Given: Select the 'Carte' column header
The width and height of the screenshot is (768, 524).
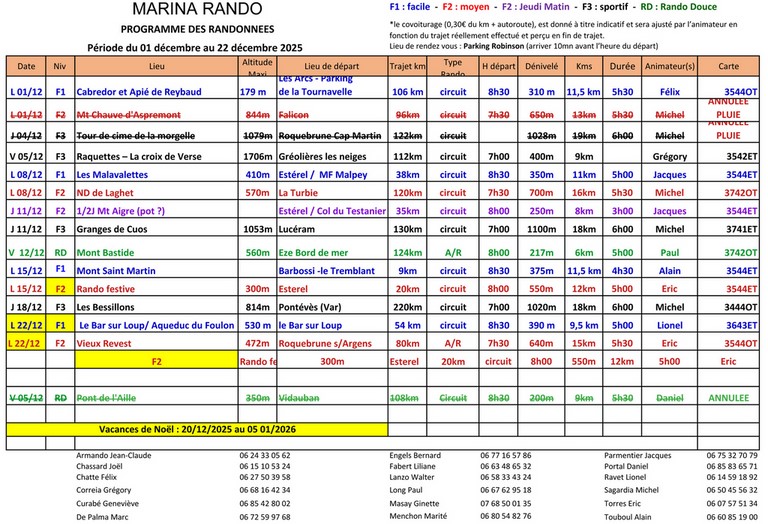Looking at the screenshot, I should pos(729,65).
